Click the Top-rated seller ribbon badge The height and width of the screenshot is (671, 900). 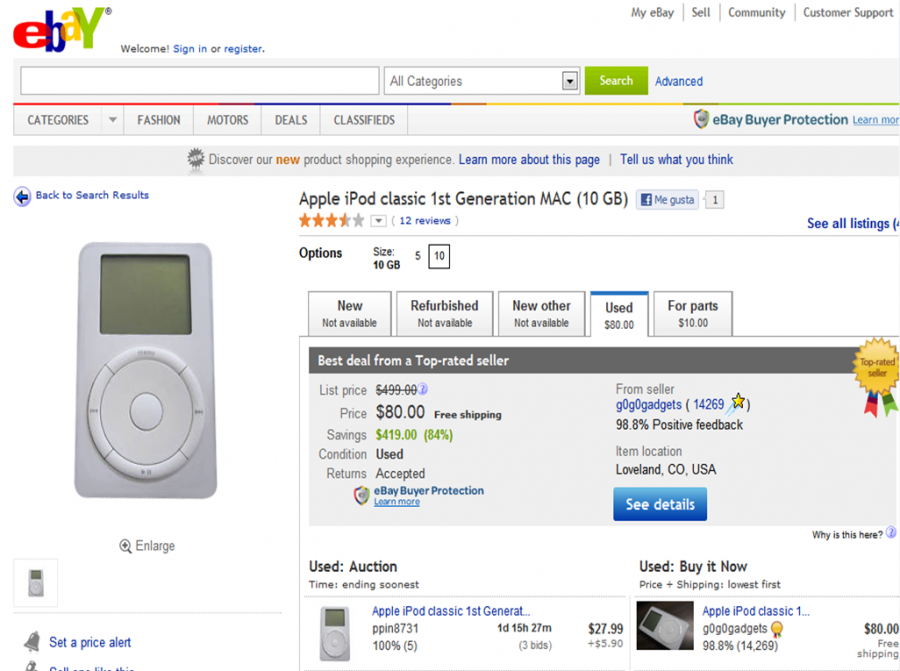click(x=877, y=365)
